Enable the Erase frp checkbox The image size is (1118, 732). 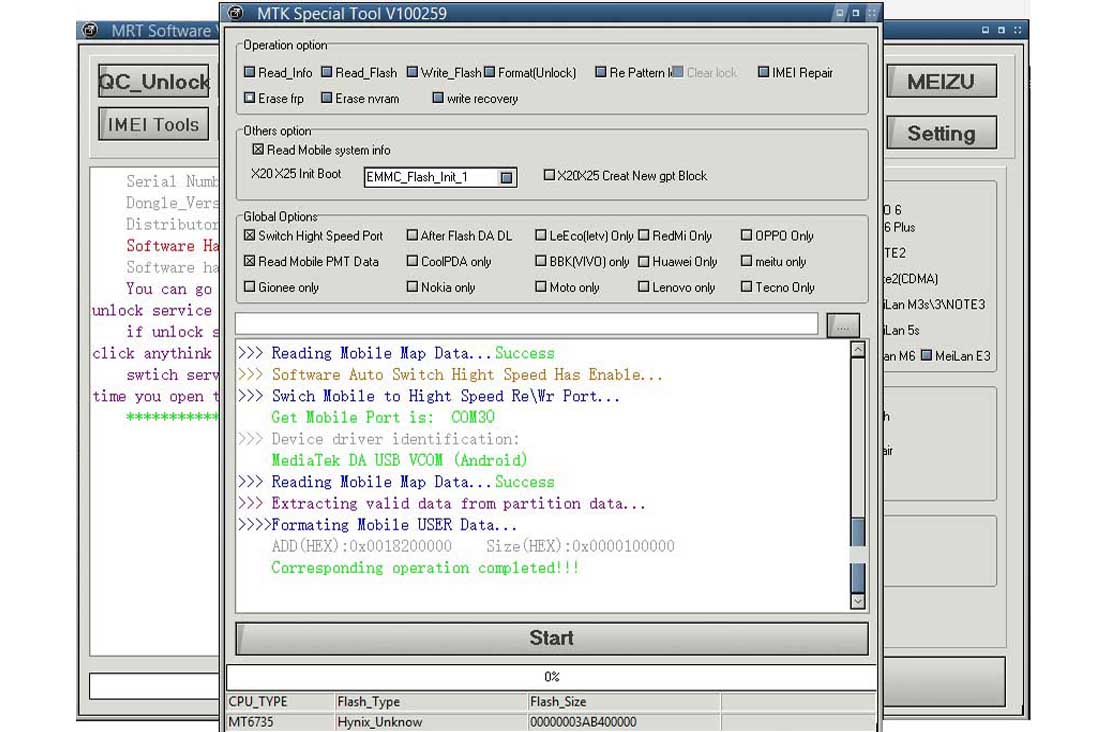(x=250, y=98)
